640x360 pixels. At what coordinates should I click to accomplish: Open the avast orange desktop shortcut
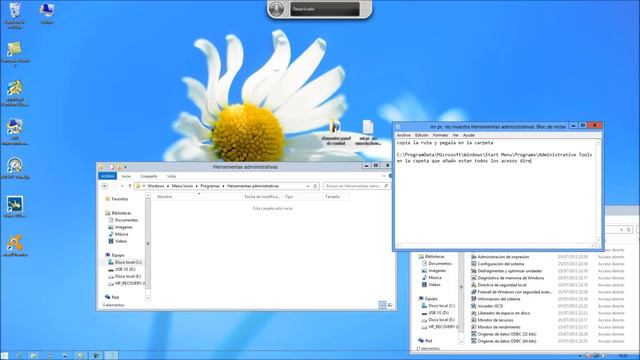click(x=15, y=245)
